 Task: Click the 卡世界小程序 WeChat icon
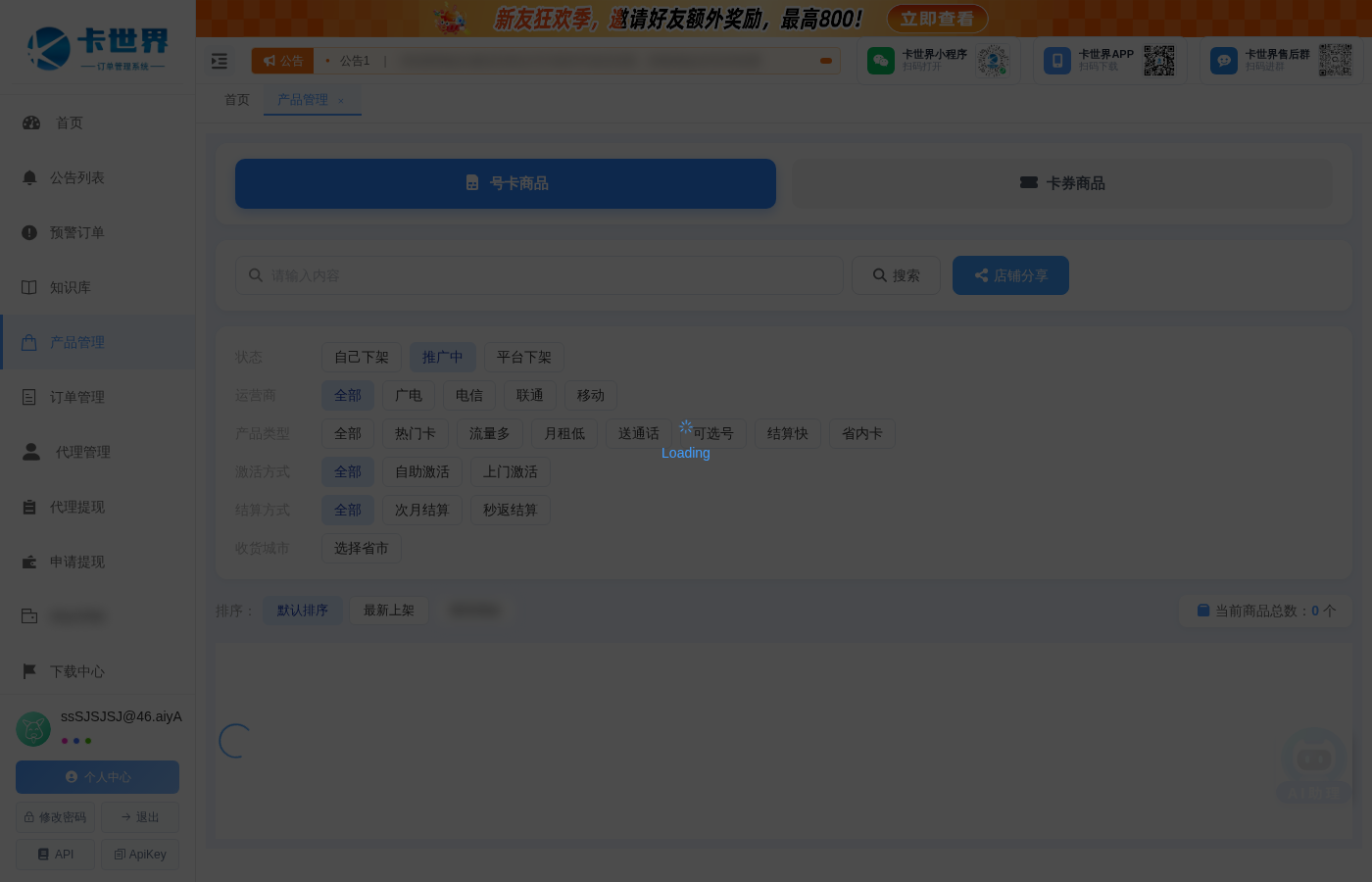(x=881, y=61)
